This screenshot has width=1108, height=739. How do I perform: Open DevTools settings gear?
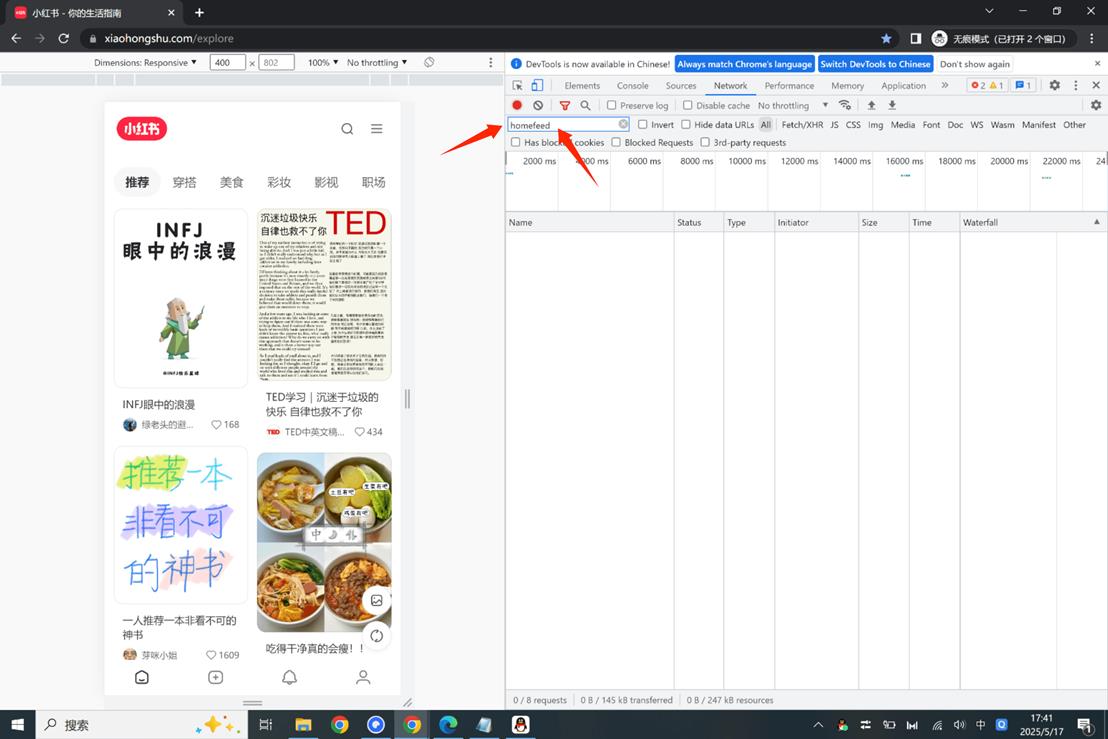1054,85
